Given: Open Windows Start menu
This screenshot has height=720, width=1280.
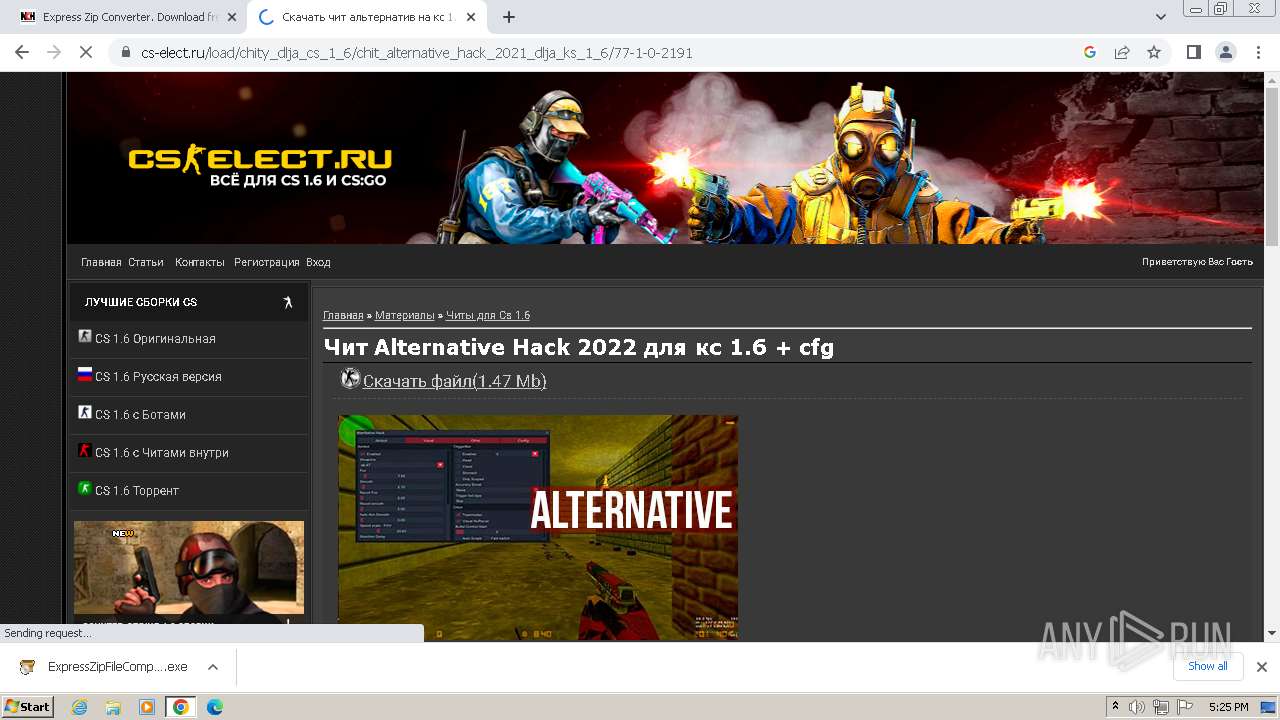Looking at the screenshot, I should pos(27,707).
